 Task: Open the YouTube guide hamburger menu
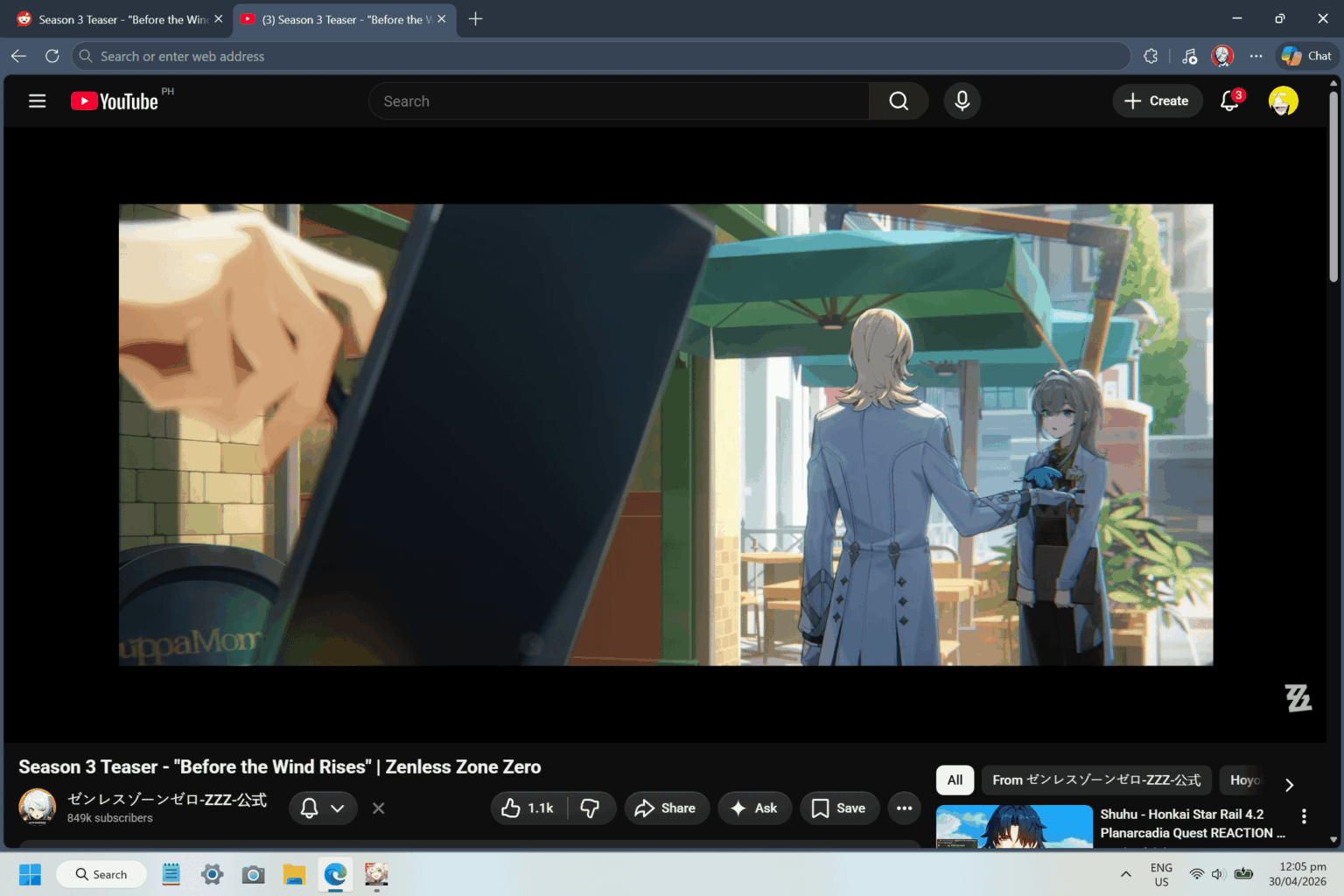(x=37, y=101)
